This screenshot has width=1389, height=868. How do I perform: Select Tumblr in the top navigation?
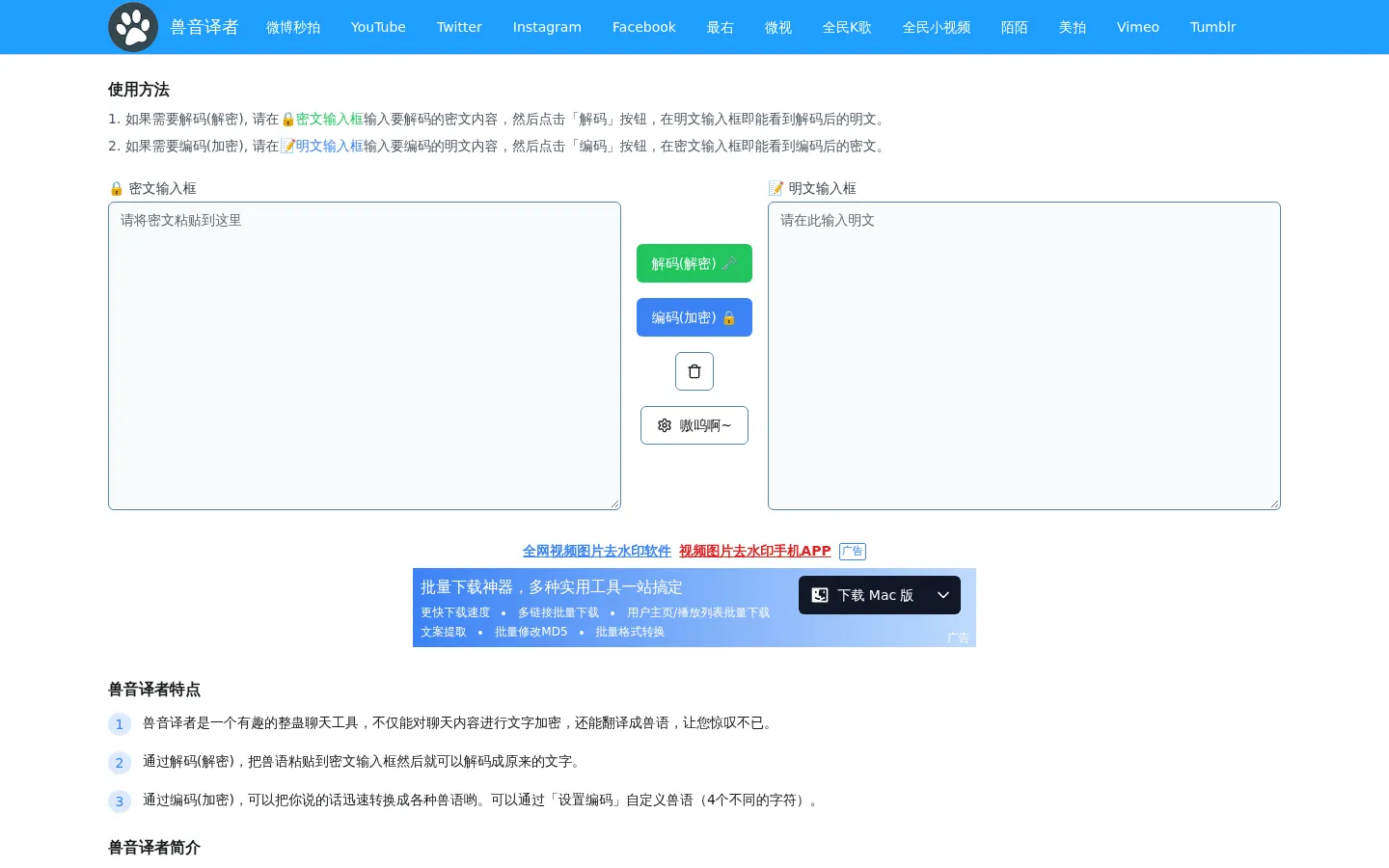coord(1213,27)
